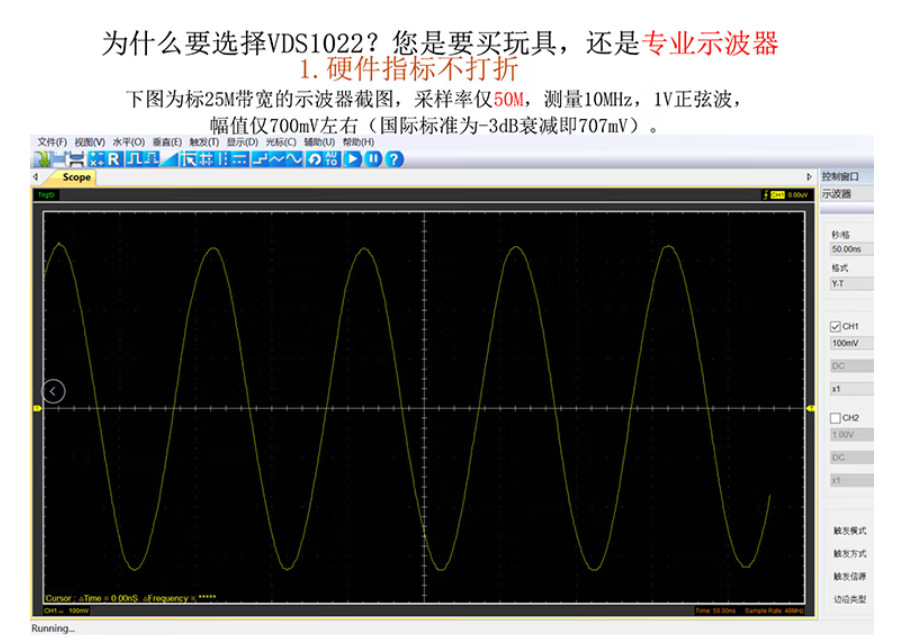Click the green download arrow toolbar icon
This screenshot has height=642, width=897.
(x=41, y=159)
